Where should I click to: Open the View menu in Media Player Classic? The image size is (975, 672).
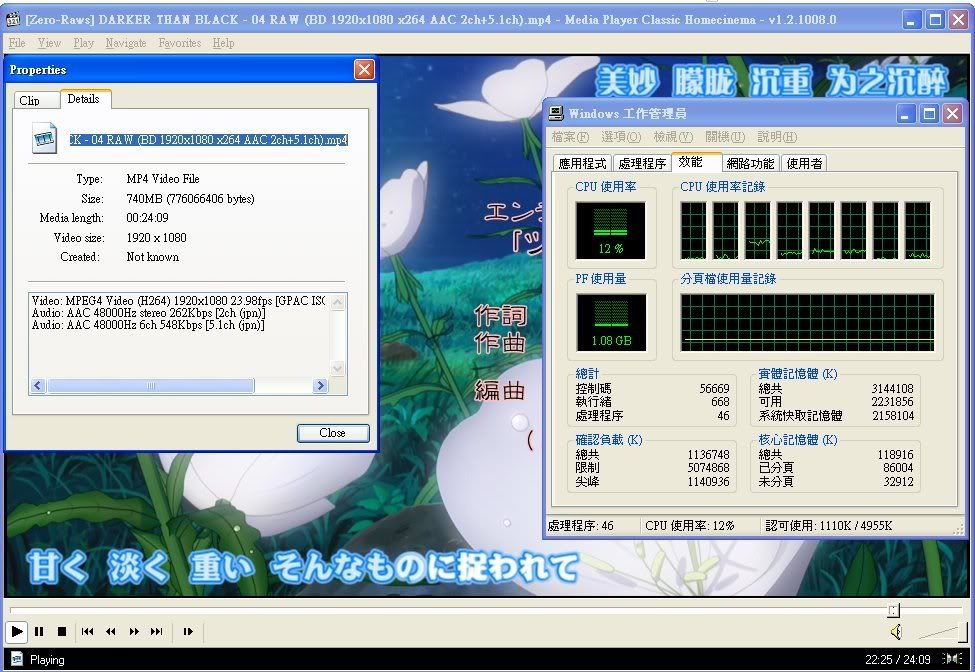tap(49, 43)
